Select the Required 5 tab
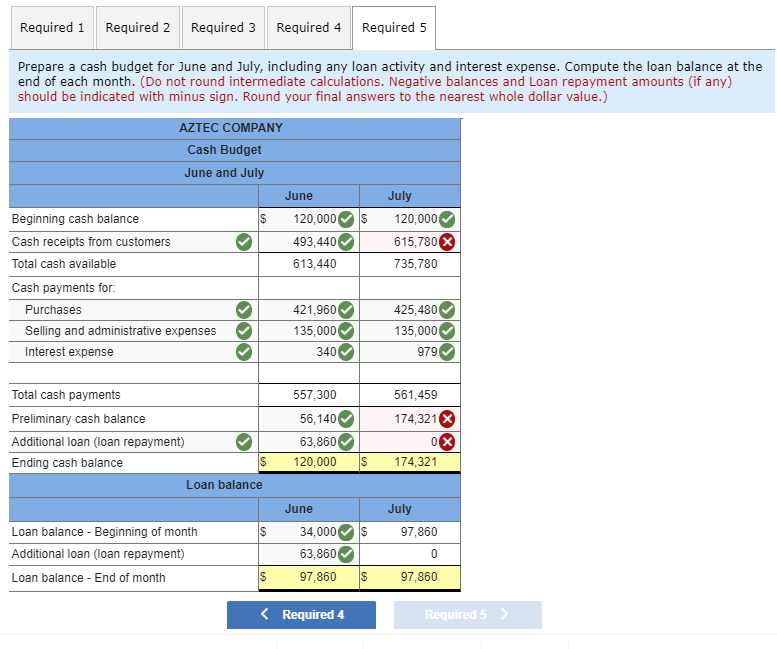 394,28
